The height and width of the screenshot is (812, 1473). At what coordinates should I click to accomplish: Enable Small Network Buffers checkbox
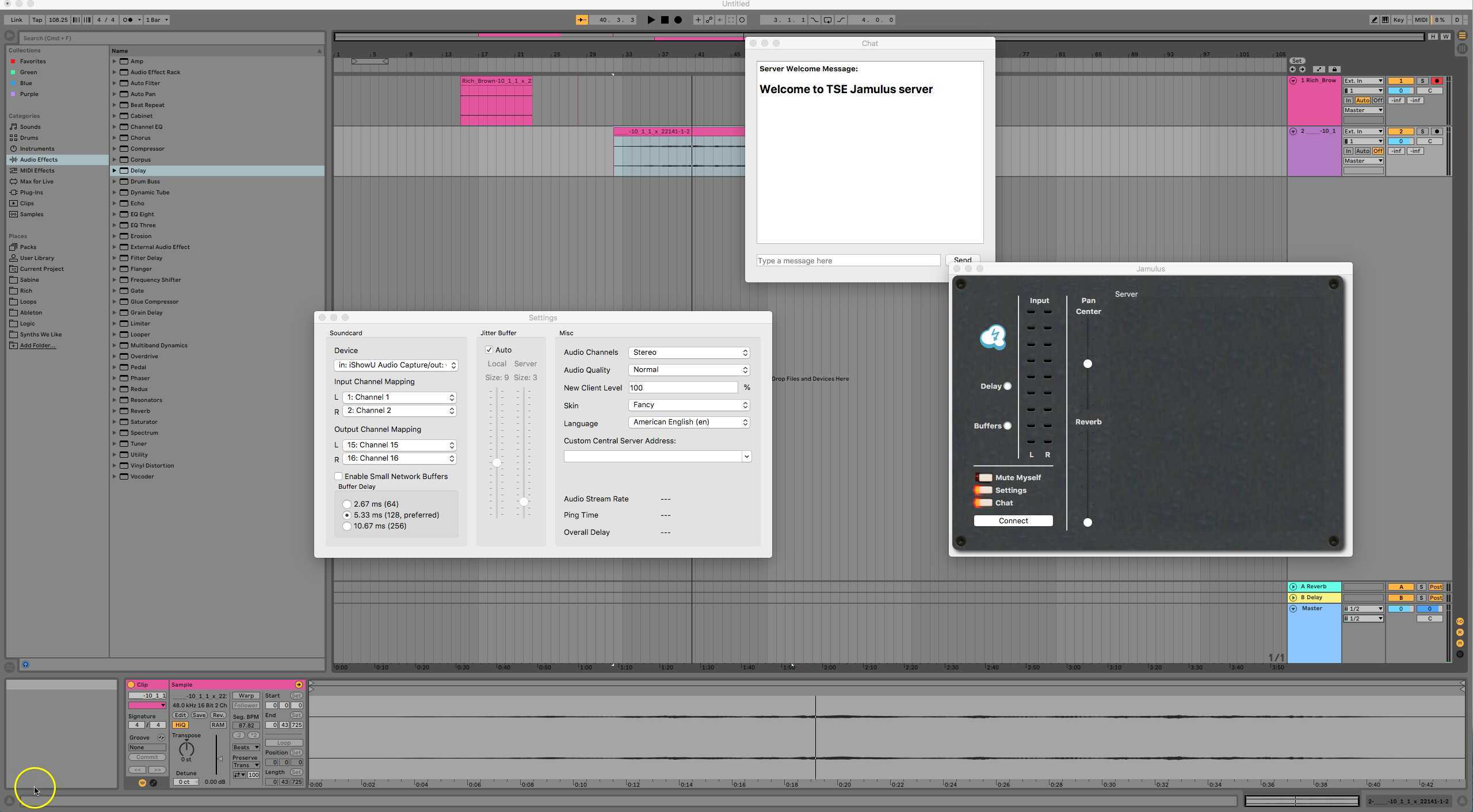point(338,476)
